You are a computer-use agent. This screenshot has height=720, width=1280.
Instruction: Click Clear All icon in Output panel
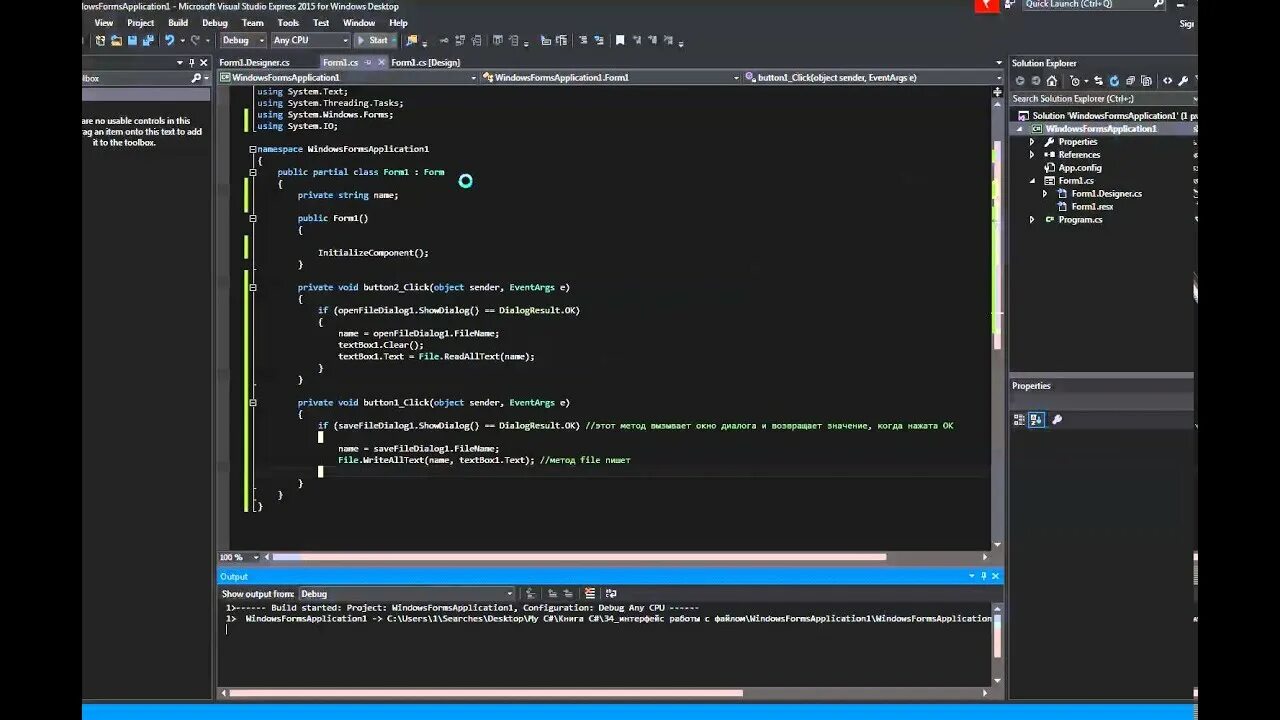click(589, 594)
